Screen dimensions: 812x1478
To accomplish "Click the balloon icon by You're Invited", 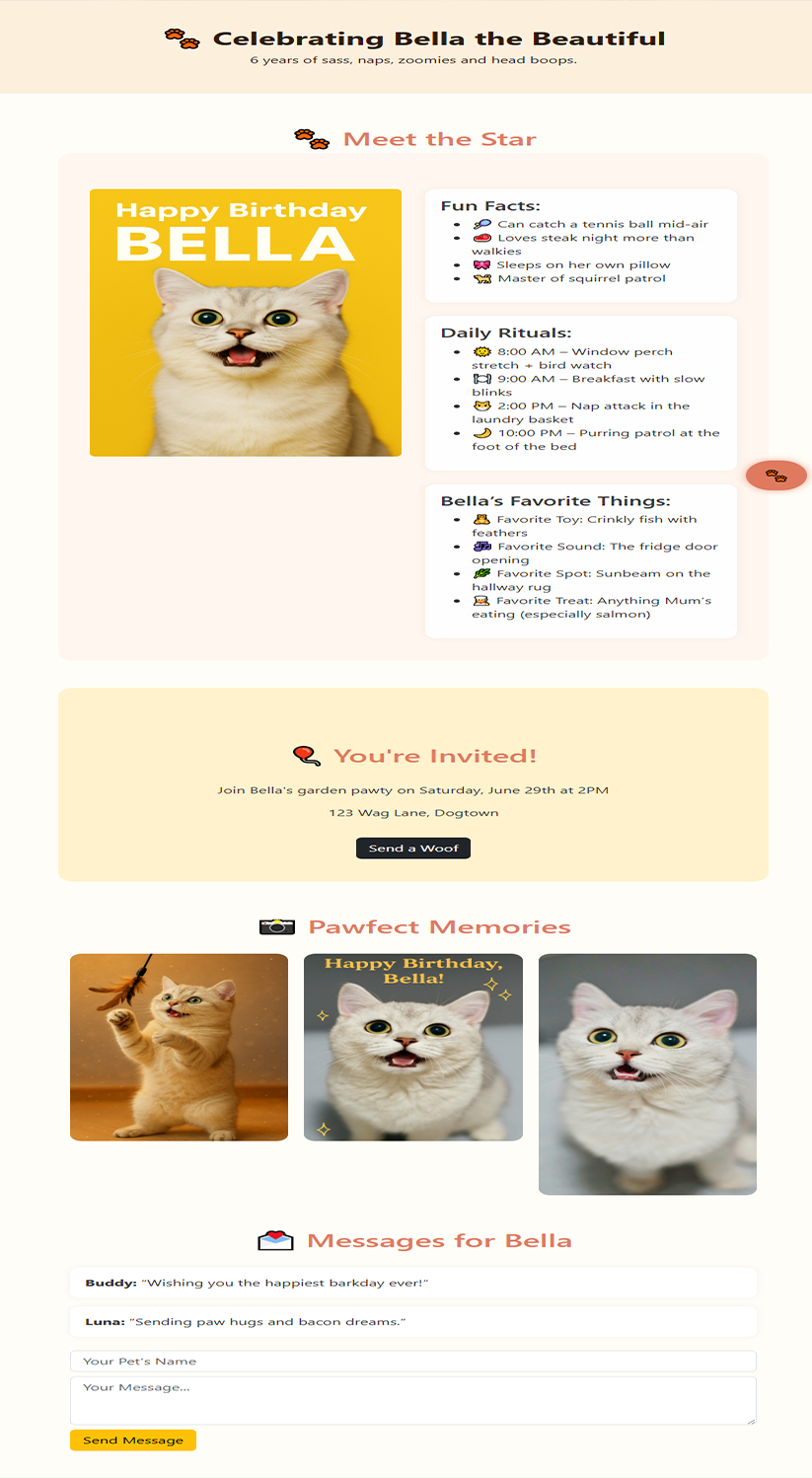I will tap(307, 756).
